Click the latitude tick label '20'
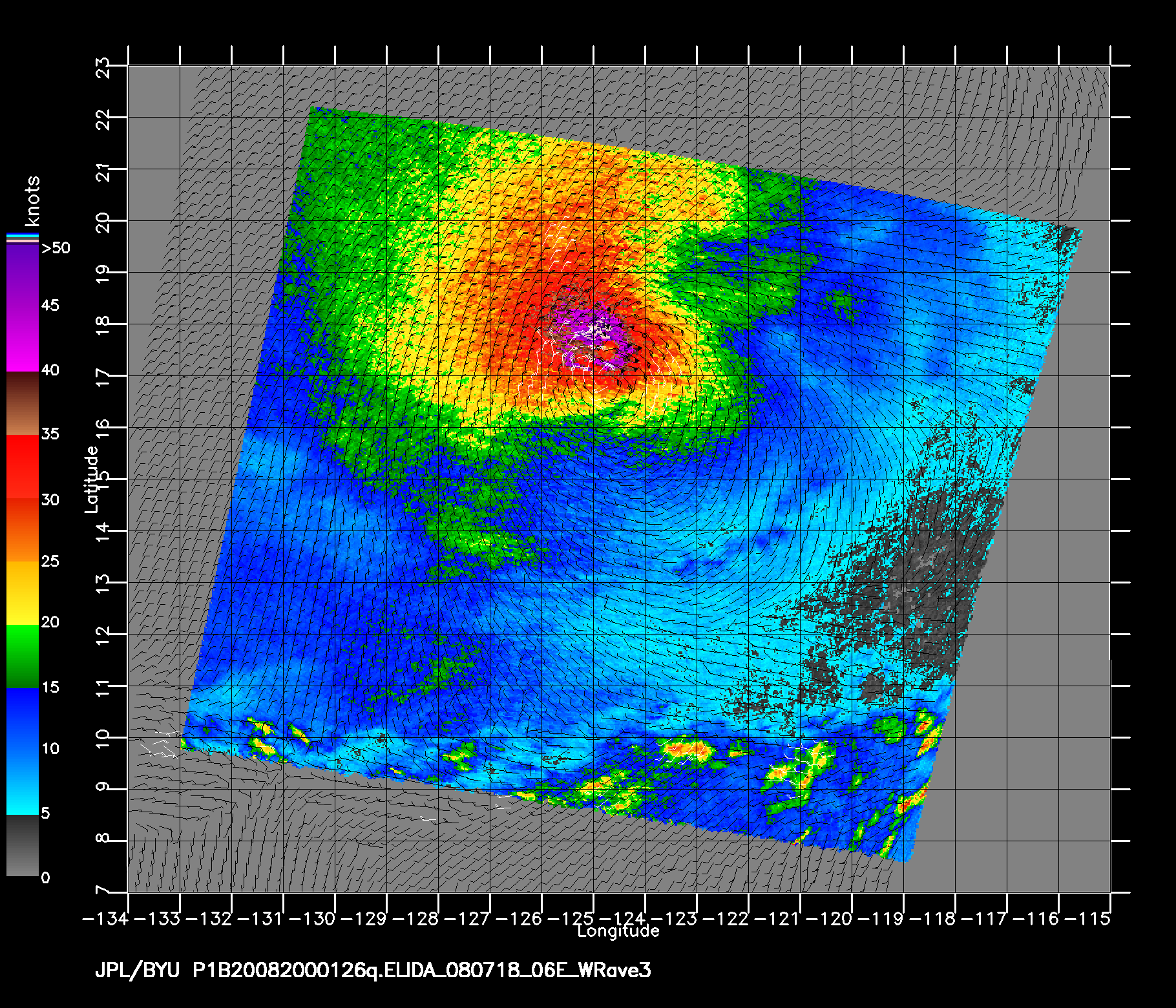The height and width of the screenshot is (1008, 1176). tap(103, 223)
